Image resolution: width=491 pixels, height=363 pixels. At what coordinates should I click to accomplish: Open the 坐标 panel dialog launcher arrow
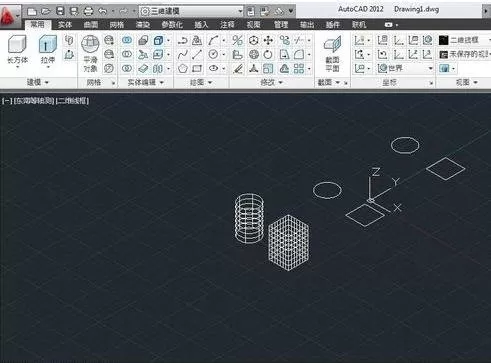pyautogui.click(x=431, y=83)
